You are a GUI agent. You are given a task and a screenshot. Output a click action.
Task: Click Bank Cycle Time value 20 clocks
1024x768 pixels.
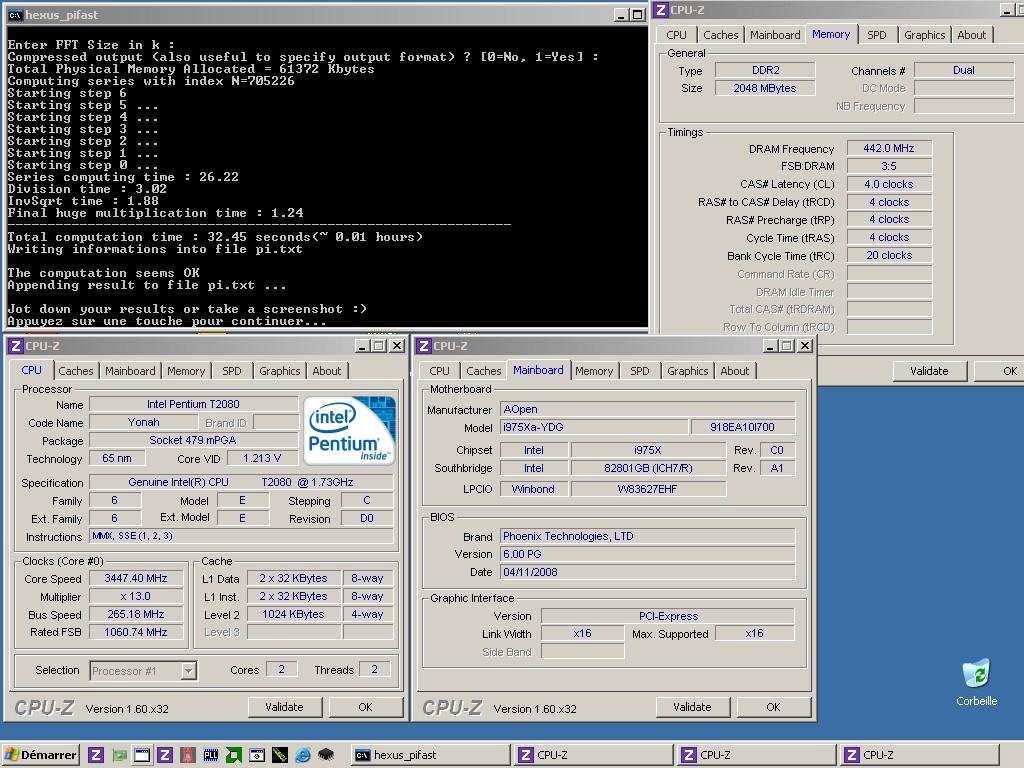[889, 255]
